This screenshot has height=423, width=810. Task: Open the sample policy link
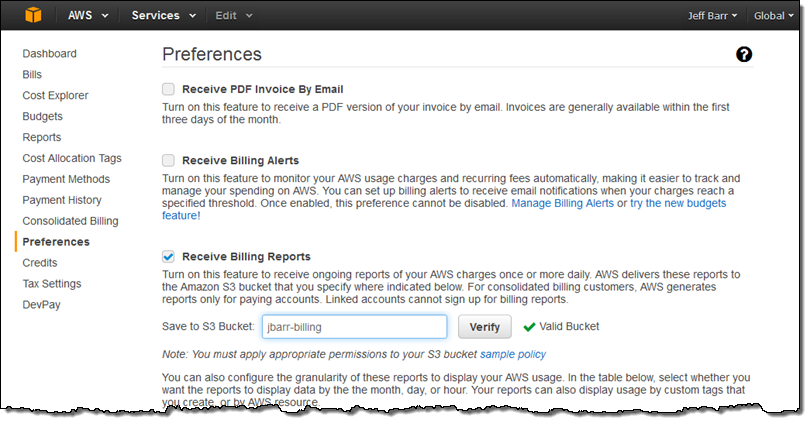tap(513, 354)
